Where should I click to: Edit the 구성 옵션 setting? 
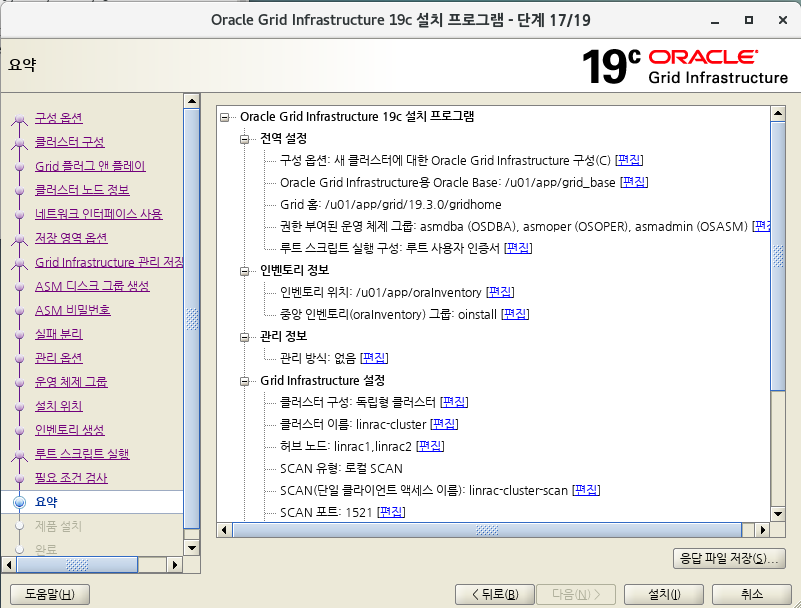[x=629, y=160]
